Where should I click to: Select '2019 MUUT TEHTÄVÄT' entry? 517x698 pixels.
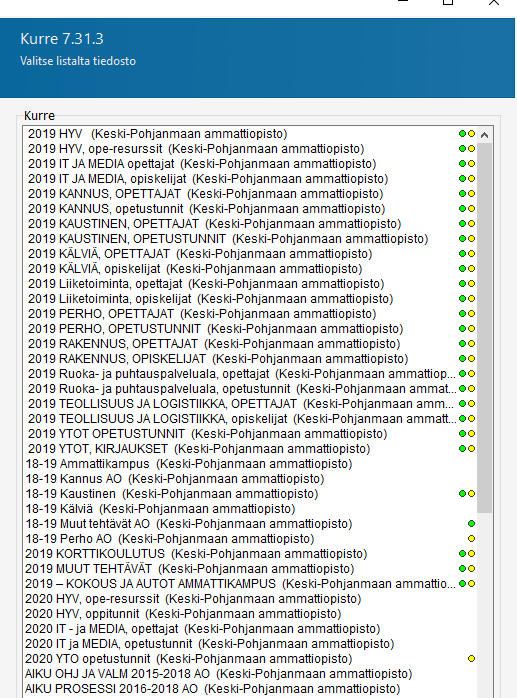tap(250, 568)
